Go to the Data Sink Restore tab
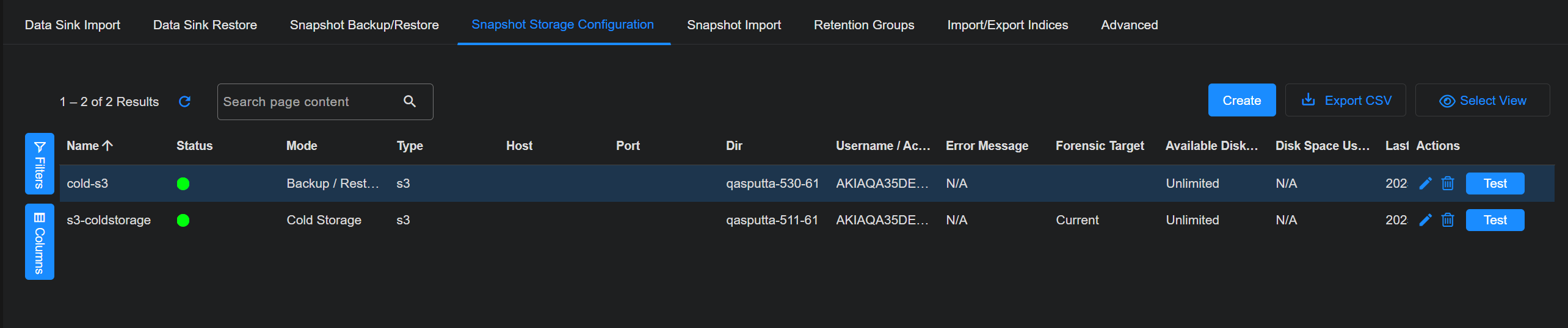The image size is (1568, 328). [x=205, y=25]
